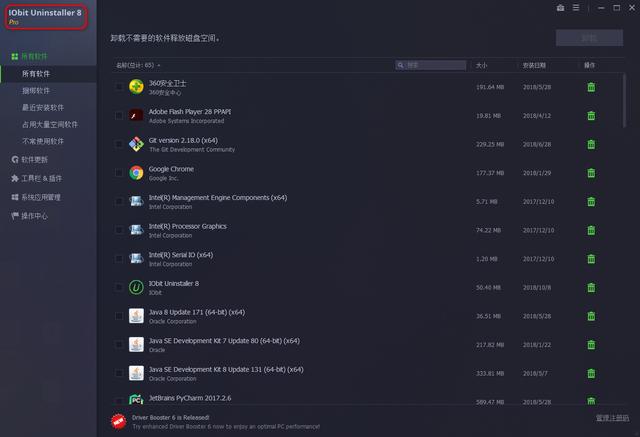The image size is (640, 437).
Task: Tick the checkbox for Adobe Flash Player 28 PPAPI
Action: tap(119, 115)
